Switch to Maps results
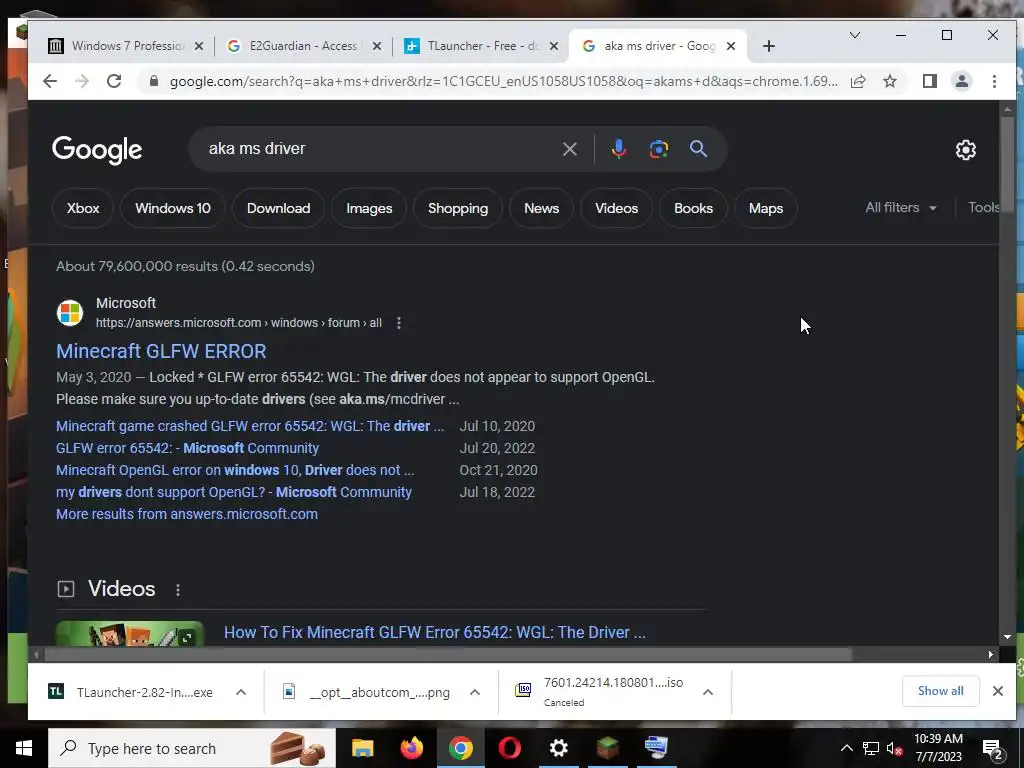 [x=766, y=208]
